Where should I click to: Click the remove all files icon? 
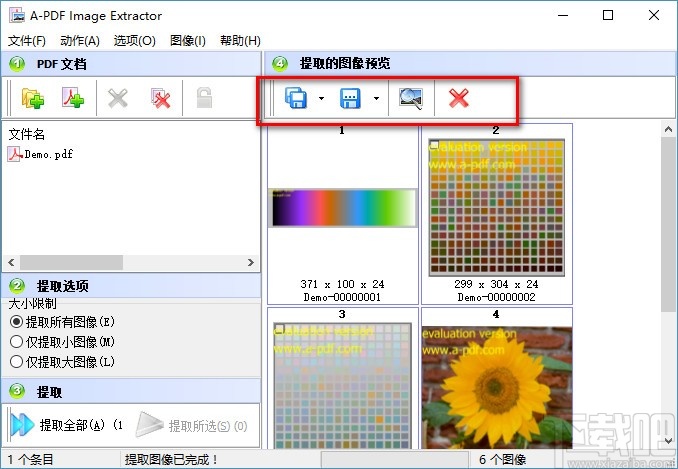(x=160, y=98)
